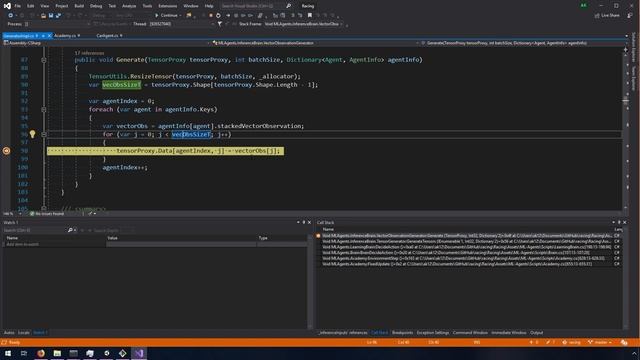Click the 17 references CodeLens link
640x360 pixels.
click(89, 53)
